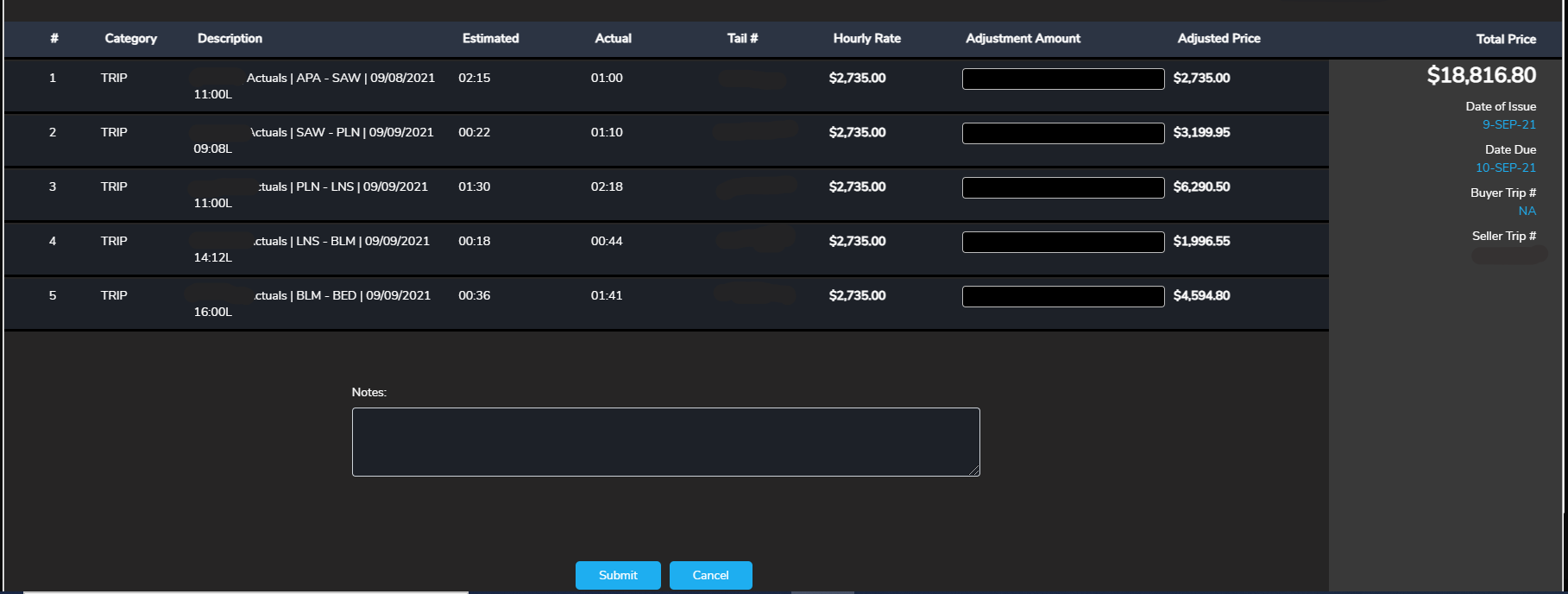Click the 10-SEP-21 Date Due value
The height and width of the screenshot is (594, 1568).
[1505, 167]
